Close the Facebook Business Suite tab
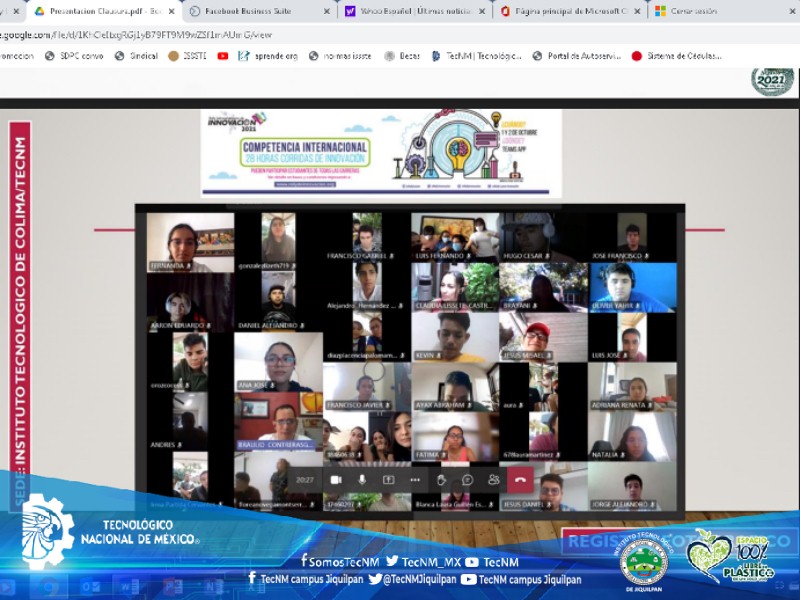This screenshot has width=800, height=600. pyautogui.click(x=327, y=11)
